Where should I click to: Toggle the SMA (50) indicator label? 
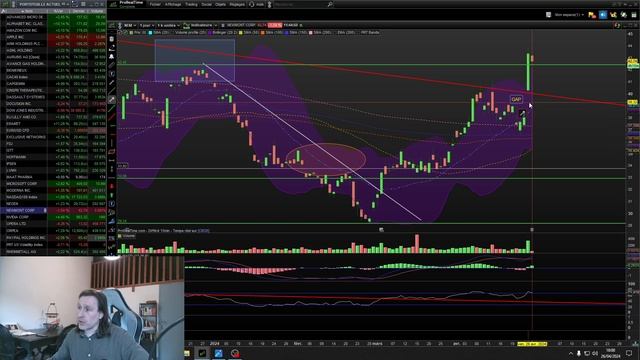[x=251, y=32]
